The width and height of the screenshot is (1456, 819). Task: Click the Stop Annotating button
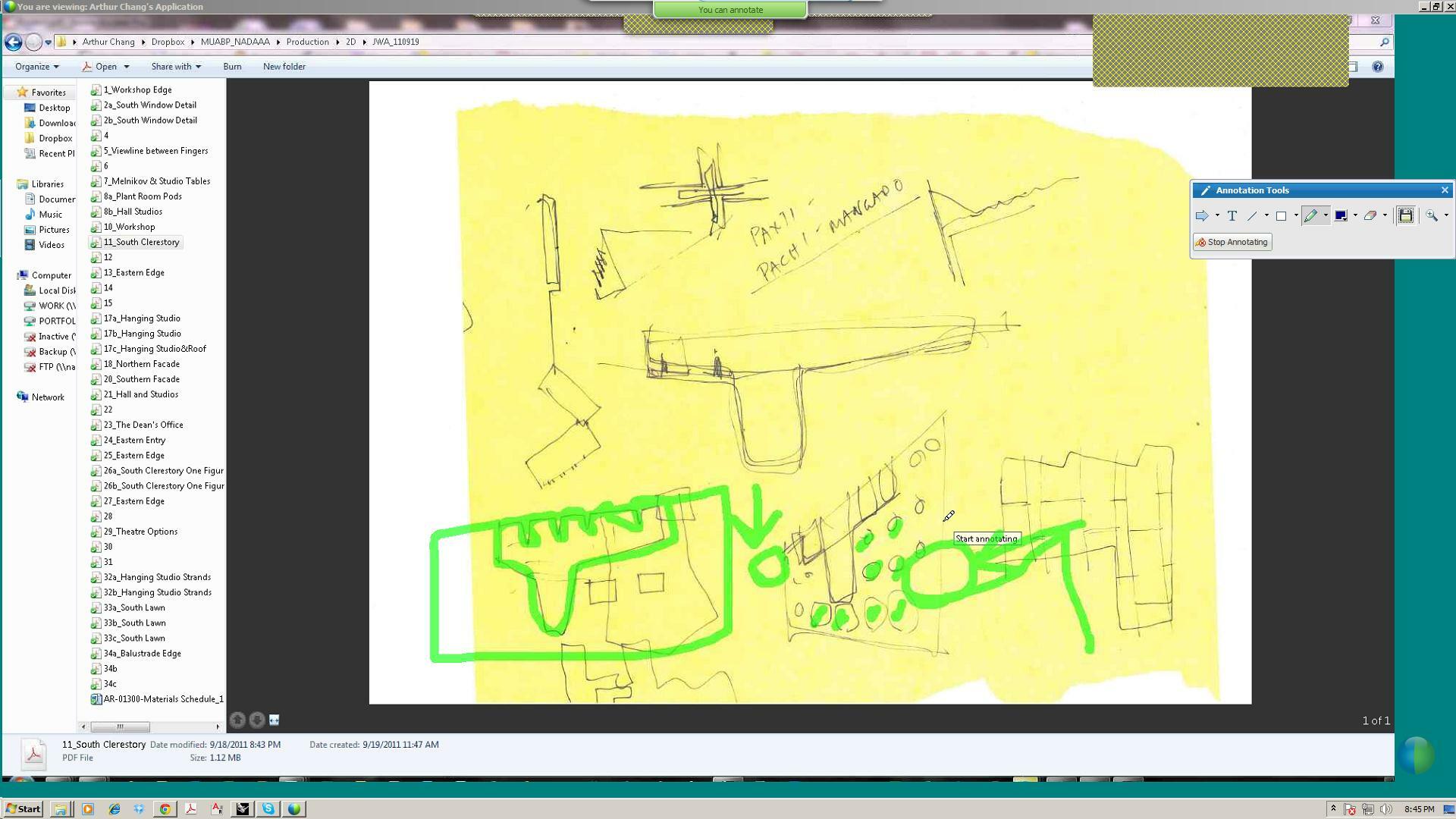[x=1232, y=243]
